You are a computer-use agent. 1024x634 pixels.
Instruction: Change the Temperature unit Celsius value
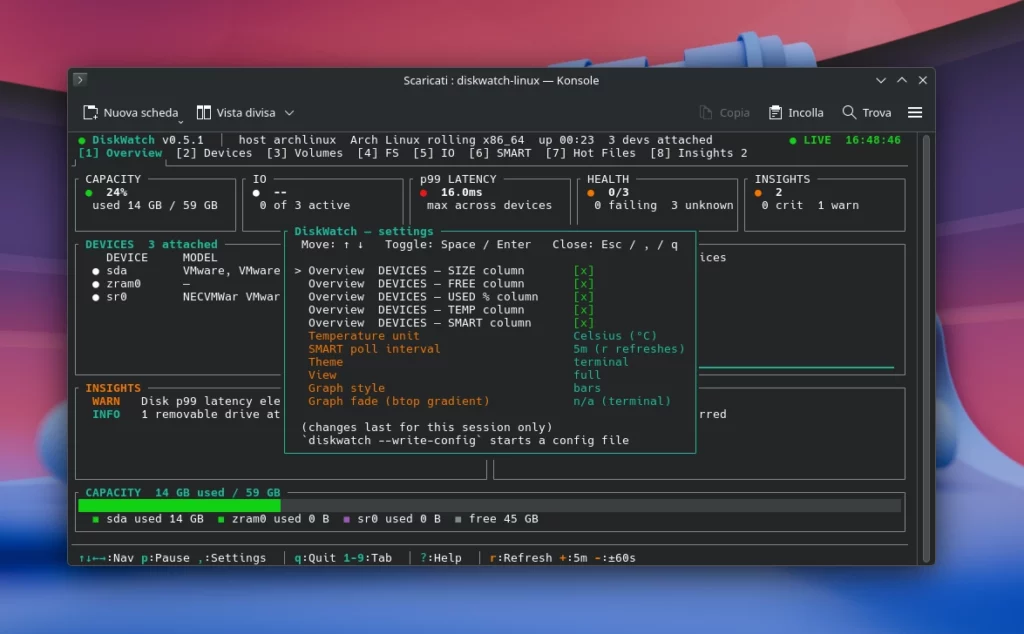click(615, 336)
